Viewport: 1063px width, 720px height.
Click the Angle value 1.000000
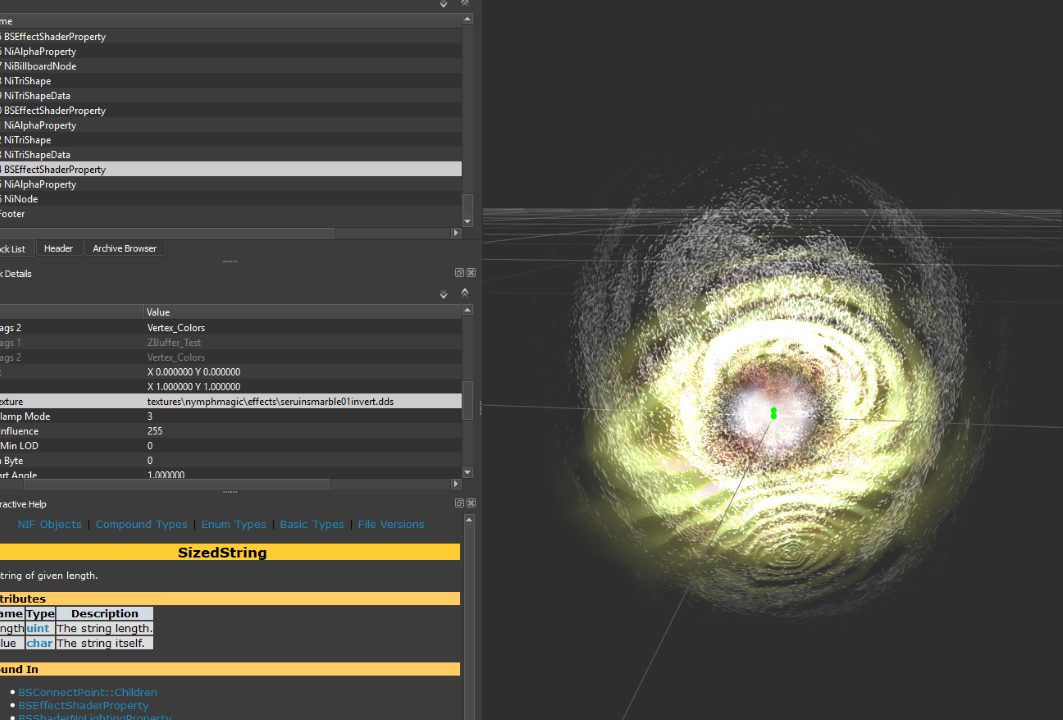(x=166, y=474)
